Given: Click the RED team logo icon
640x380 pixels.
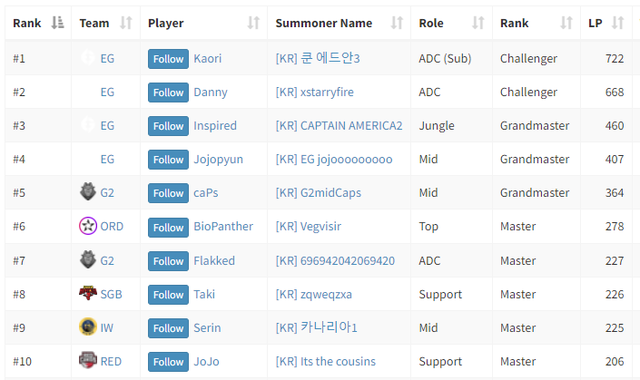Looking at the screenshot, I should pyautogui.click(x=88, y=360).
